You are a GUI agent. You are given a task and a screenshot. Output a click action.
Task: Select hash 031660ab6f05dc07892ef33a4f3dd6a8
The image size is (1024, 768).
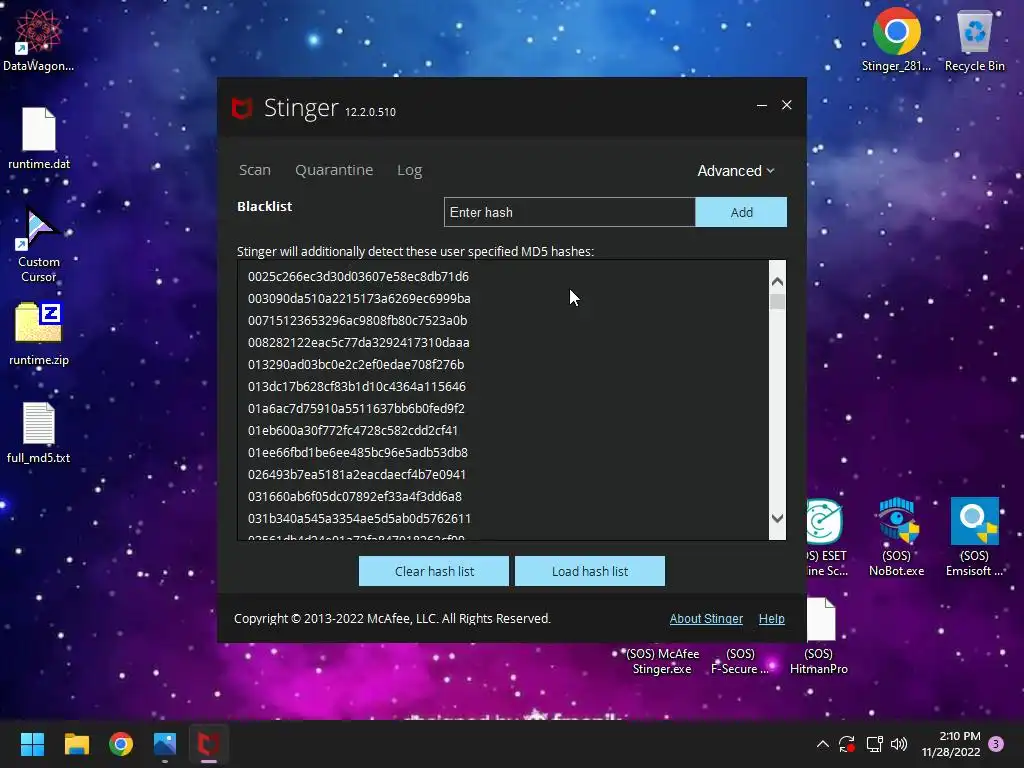[355, 496]
